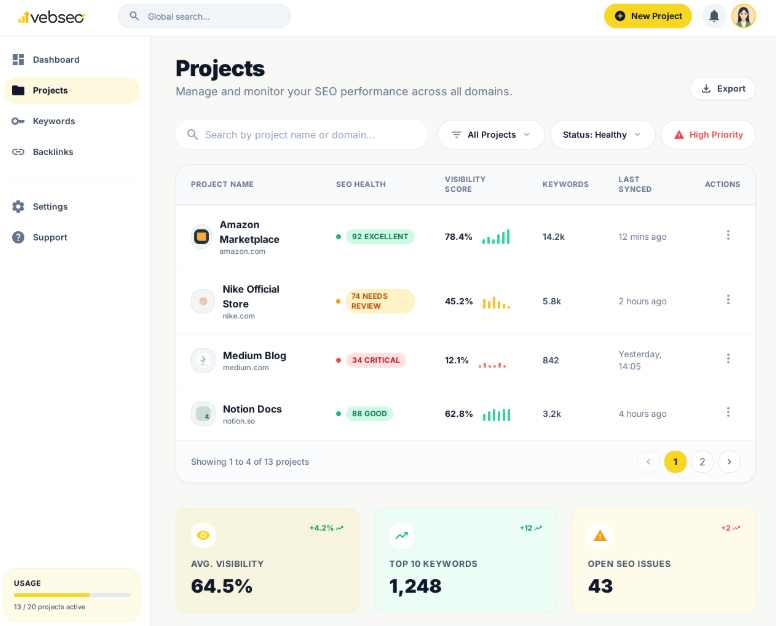Click the Backlinks chain icon

pyautogui.click(x=18, y=152)
